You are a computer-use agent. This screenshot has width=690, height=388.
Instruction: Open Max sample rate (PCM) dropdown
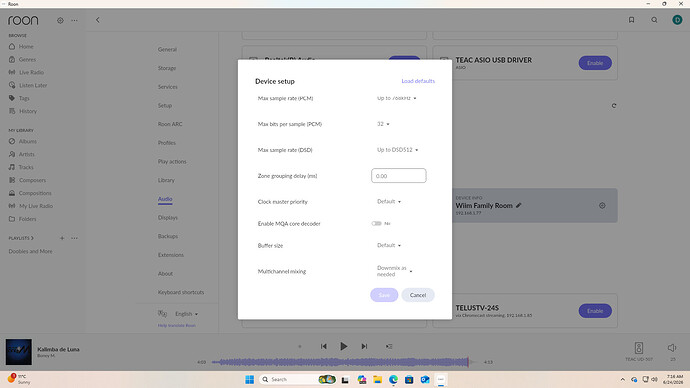[x=396, y=98]
